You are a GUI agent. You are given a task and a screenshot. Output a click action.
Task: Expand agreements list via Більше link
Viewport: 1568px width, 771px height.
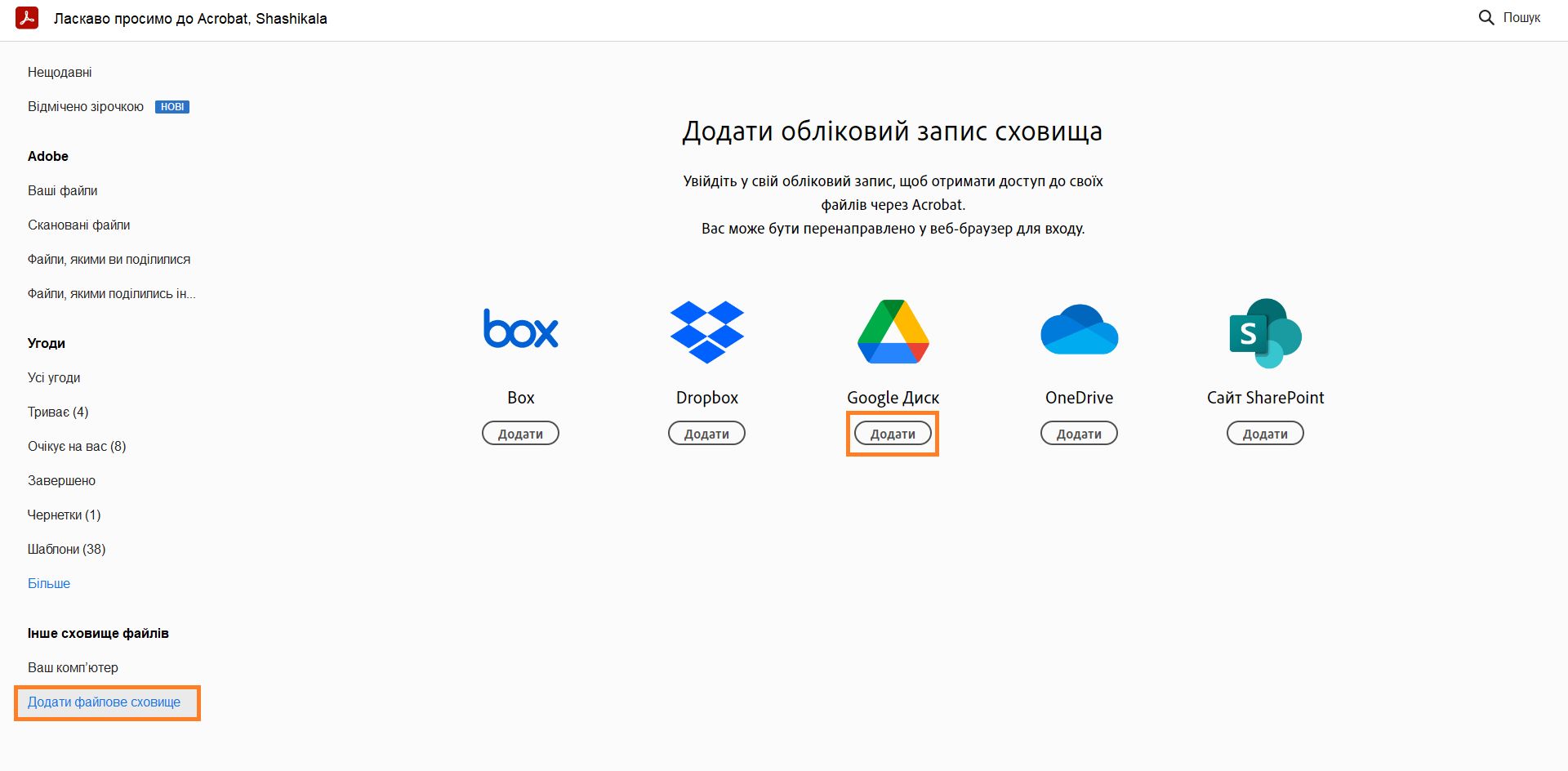(x=49, y=583)
